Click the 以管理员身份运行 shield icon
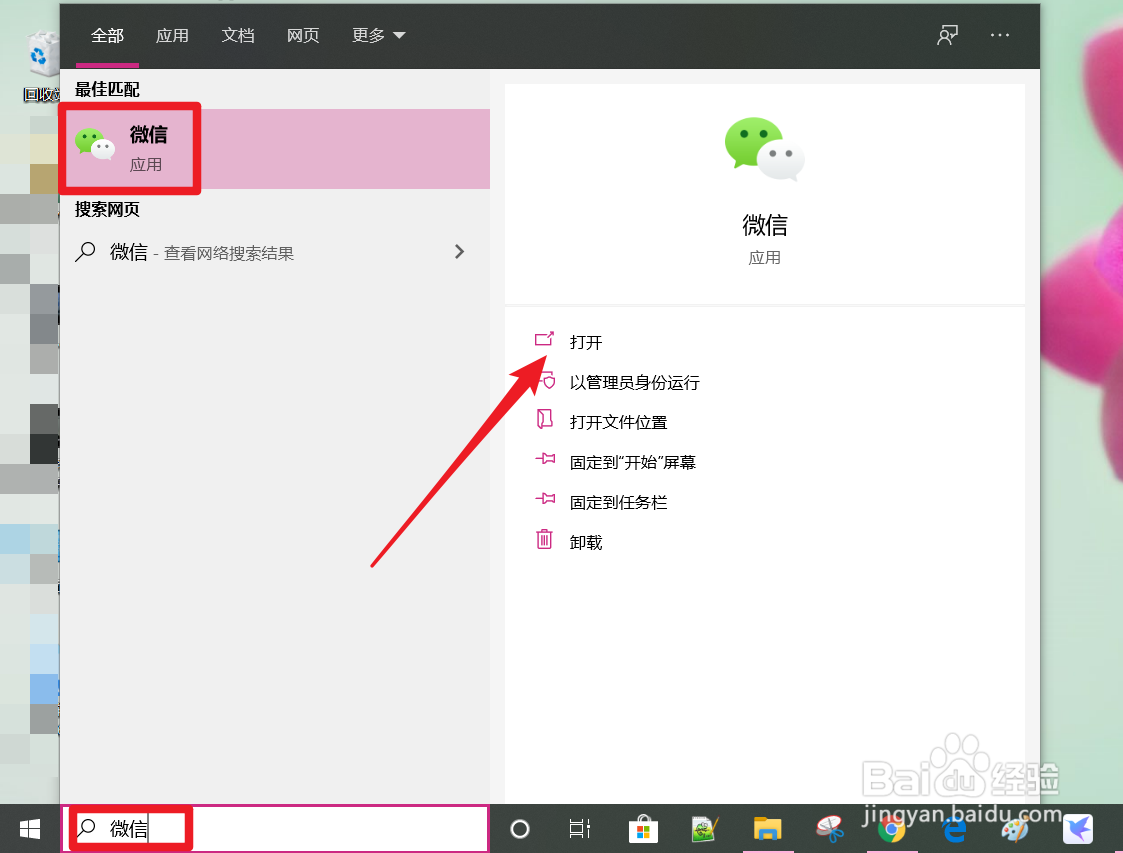Image resolution: width=1123 pixels, height=853 pixels. pos(544,380)
